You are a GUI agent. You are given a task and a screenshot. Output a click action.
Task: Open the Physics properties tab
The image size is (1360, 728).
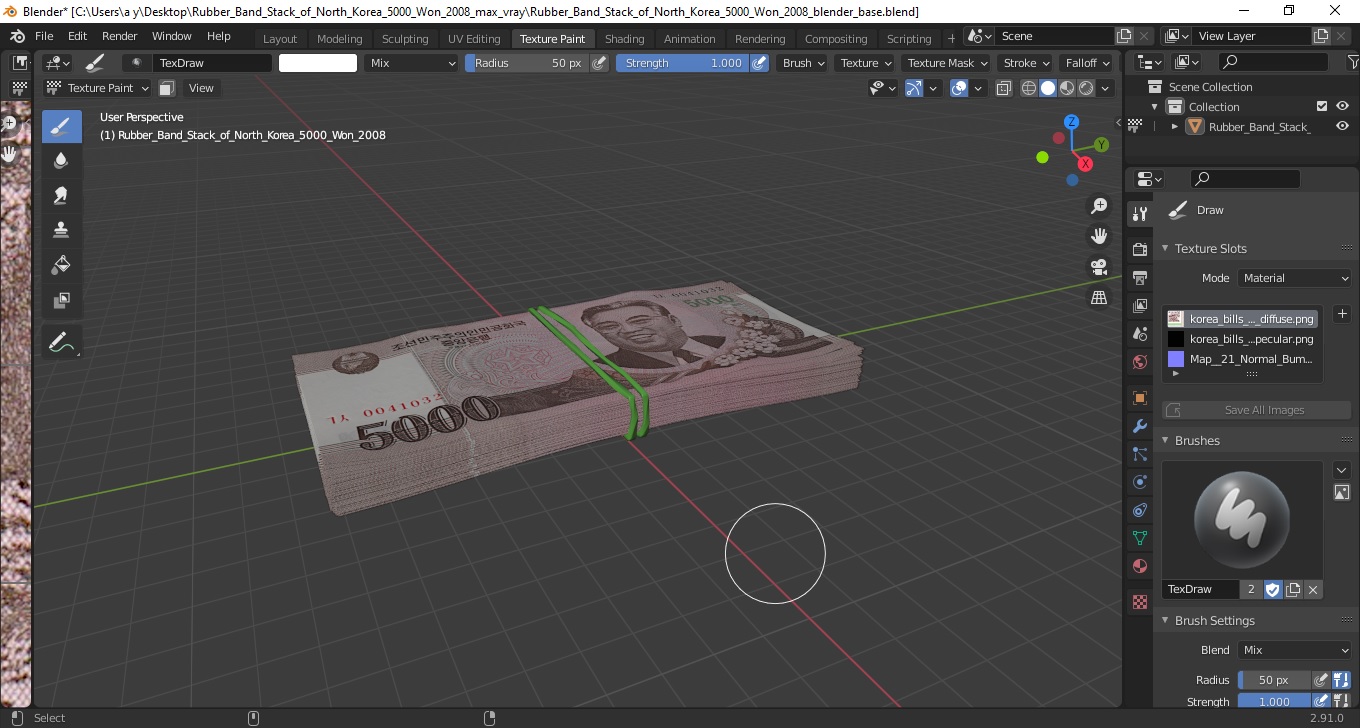pos(1139,482)
